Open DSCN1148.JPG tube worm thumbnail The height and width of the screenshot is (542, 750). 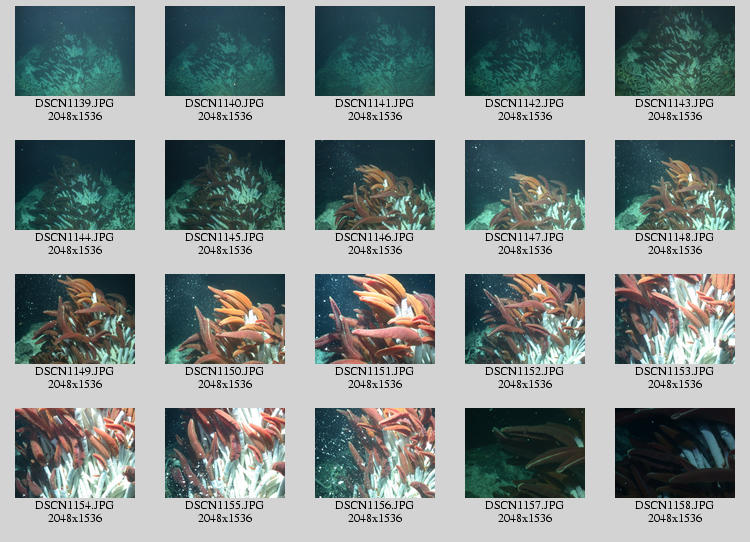tap(675, 185)
